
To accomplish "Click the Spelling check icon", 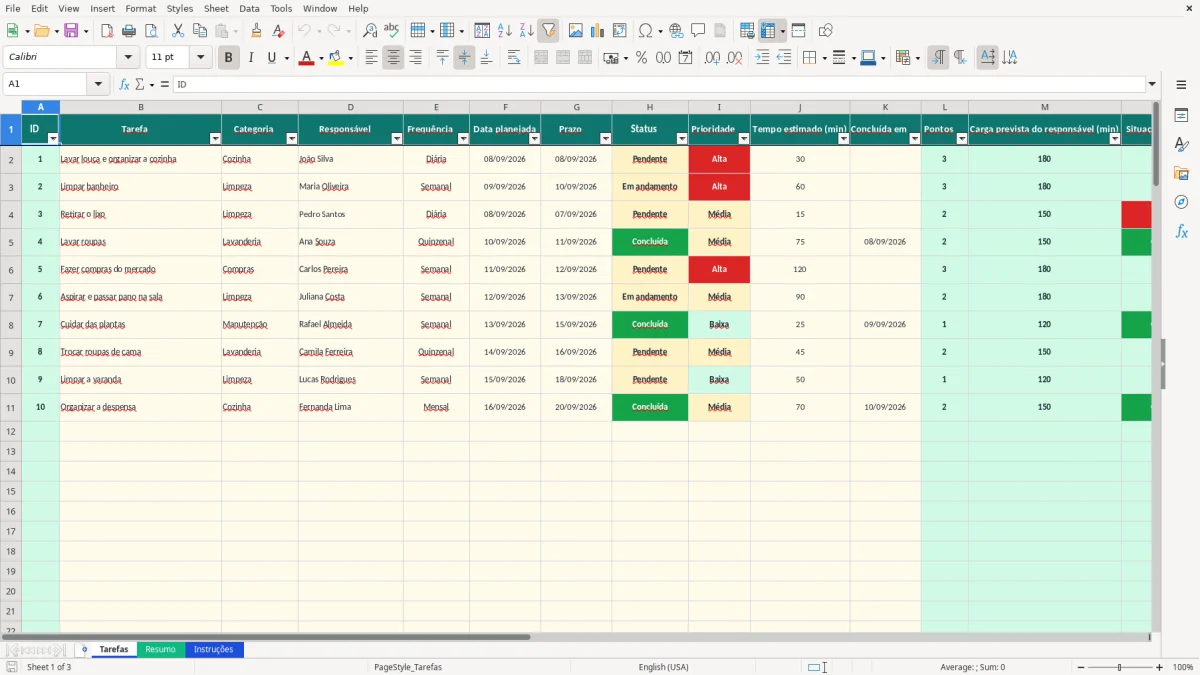I will click(392, 31).
